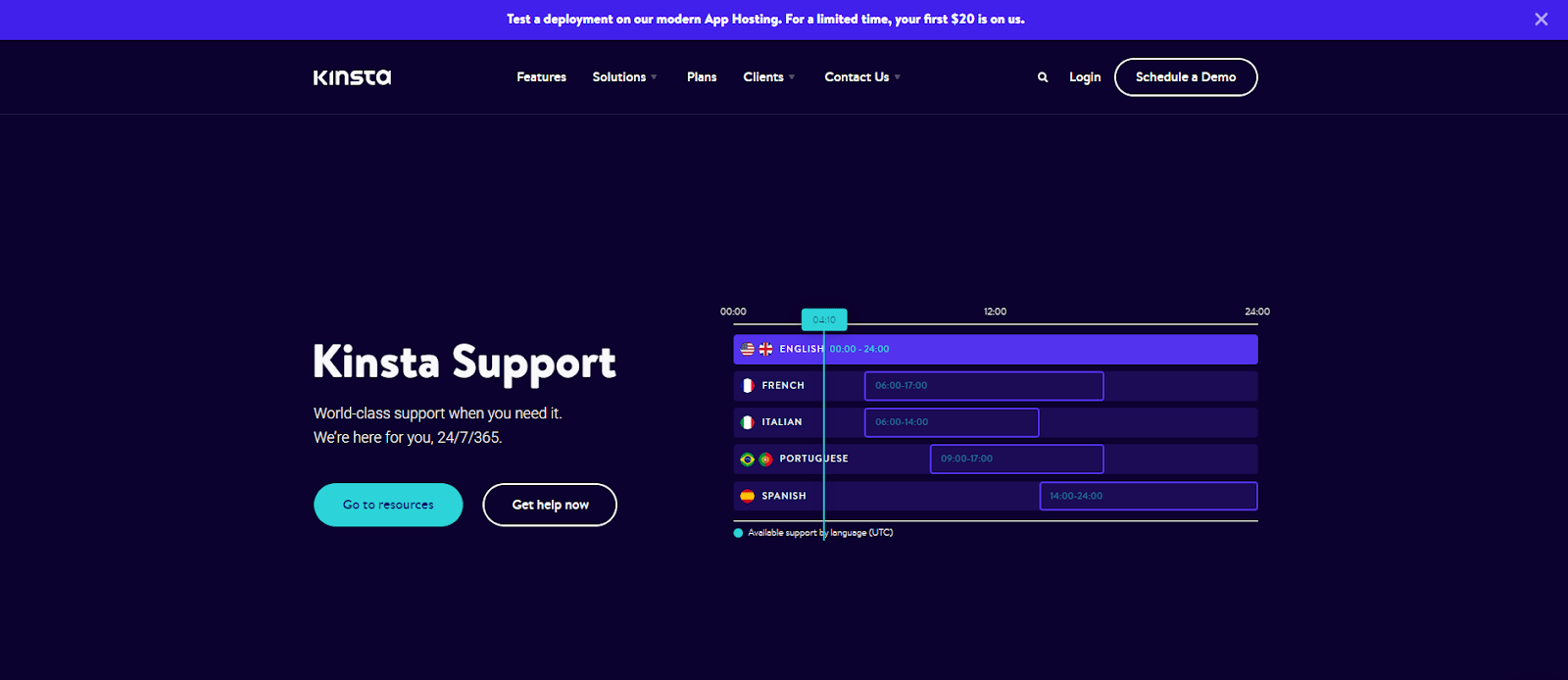Expand the Solutions dropdown menu

(624, 77)
